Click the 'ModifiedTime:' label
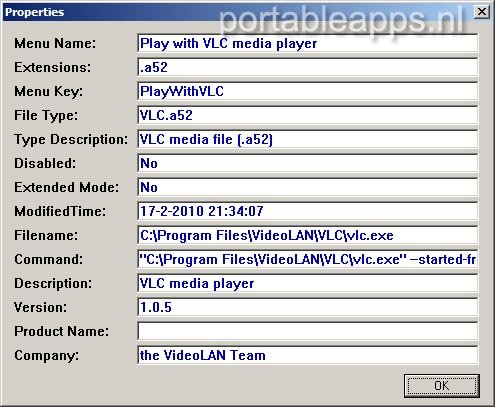This screenshot has height=407, width=495. 60,211
